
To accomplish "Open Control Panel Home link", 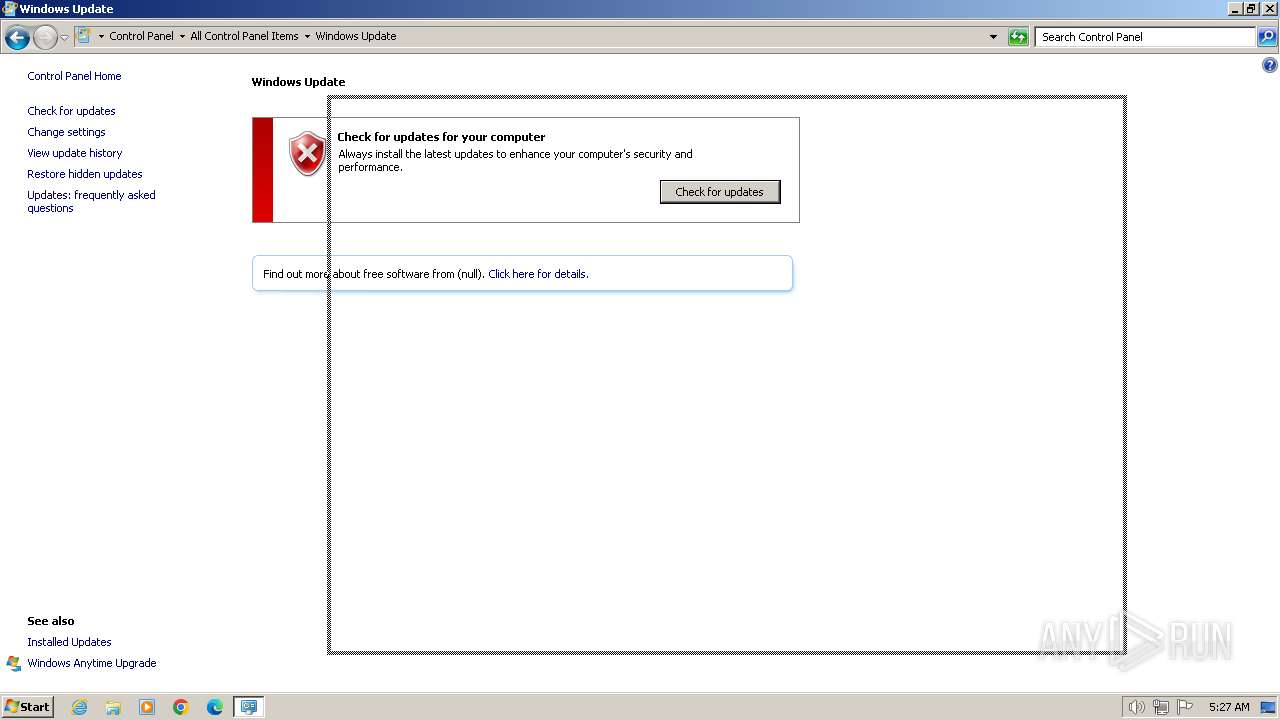I will [74, 76].
